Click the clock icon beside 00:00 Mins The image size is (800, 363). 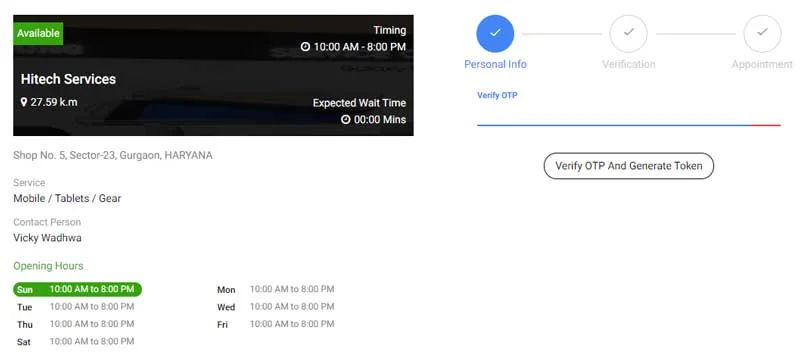tap(345, 119)
